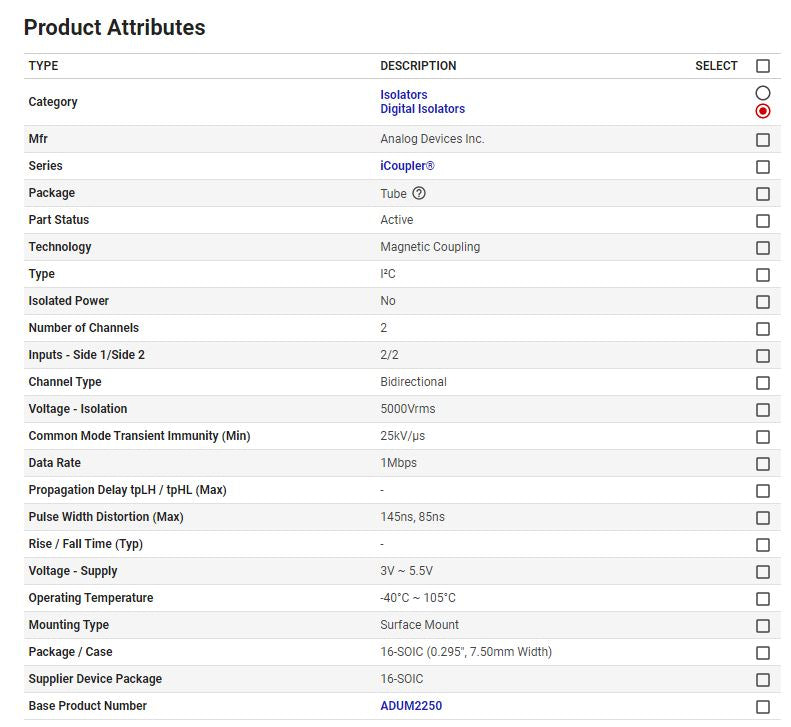Viewport: 791px width, 727px height.
Task: Enable the Series iCoupler checkbox
Action: 763,167
